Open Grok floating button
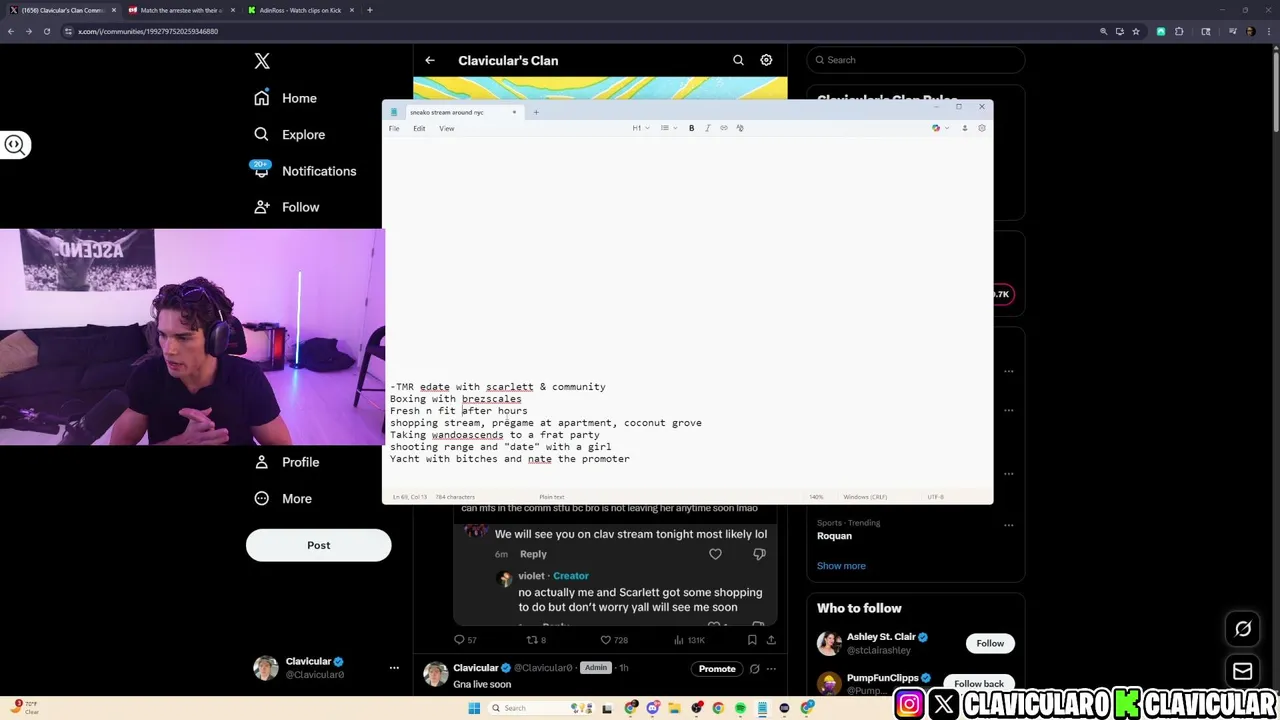 coord(1243,629)
